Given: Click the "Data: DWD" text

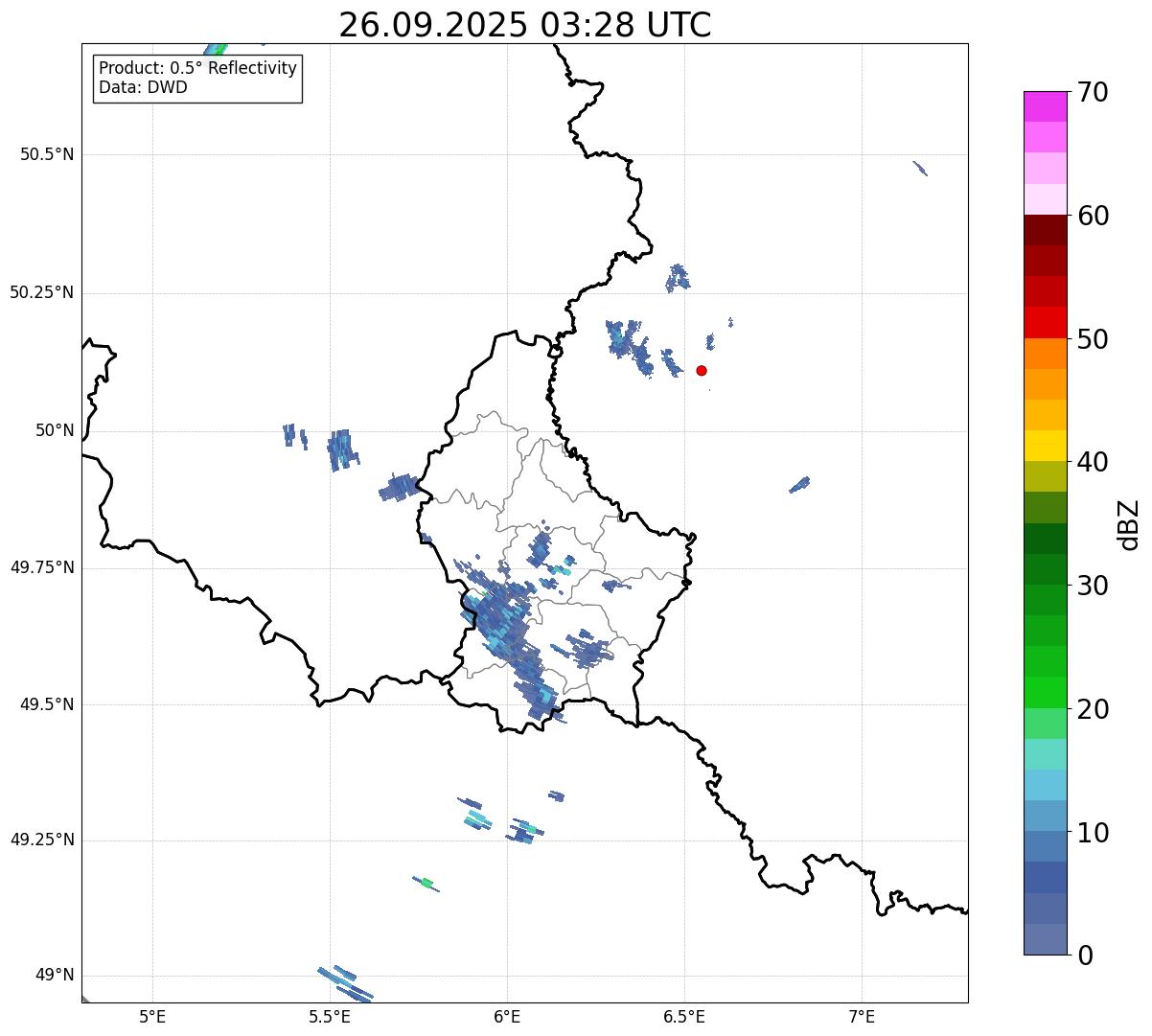Looking at the screenshot, I should [143, 87].
